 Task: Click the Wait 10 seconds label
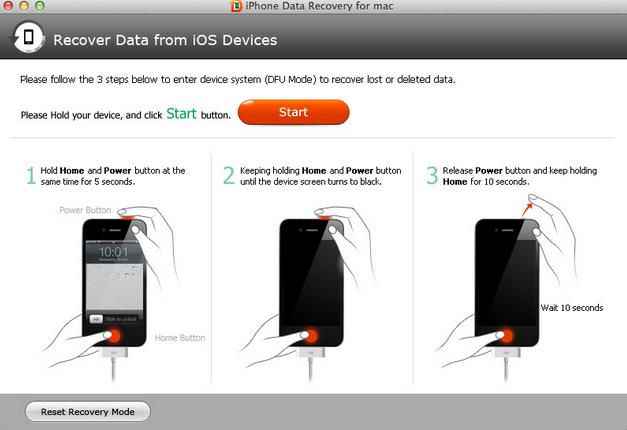click(572, 308)
